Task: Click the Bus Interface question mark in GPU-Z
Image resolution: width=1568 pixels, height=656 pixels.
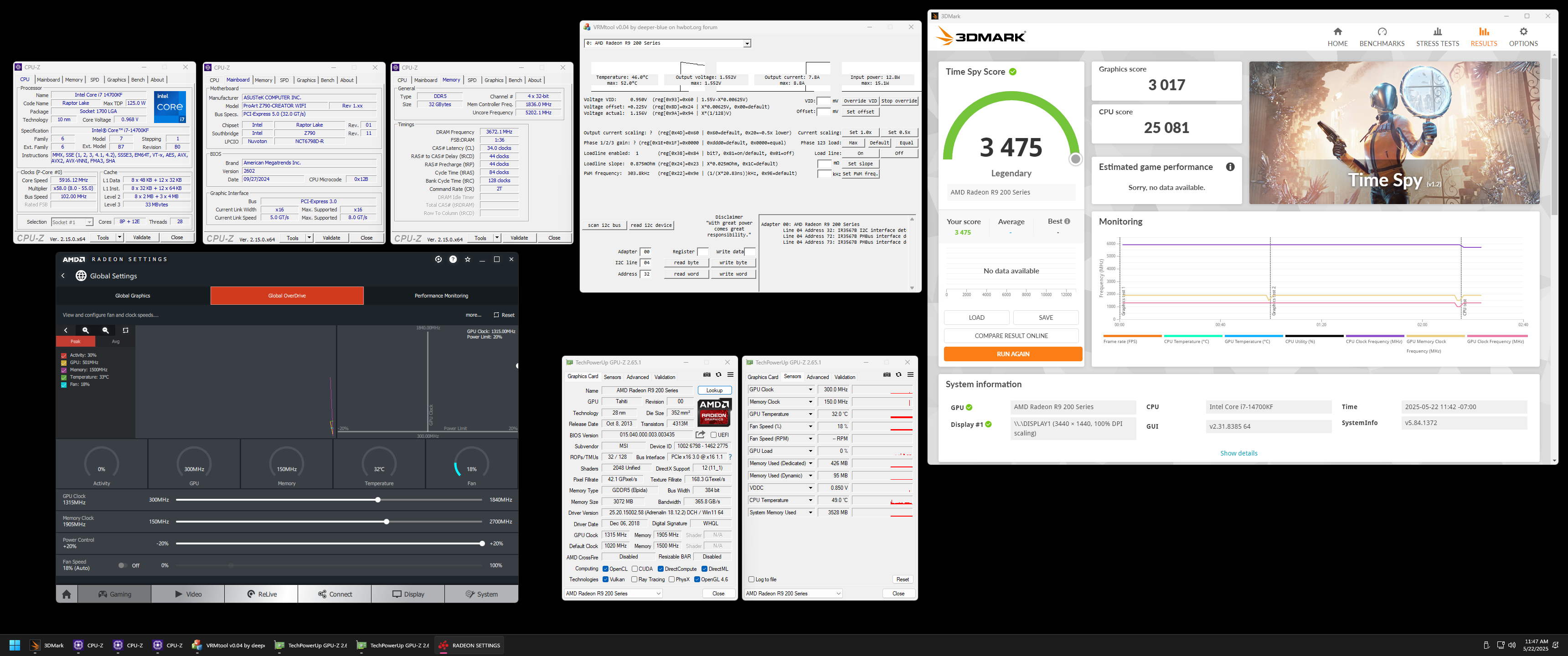Action: pos(730,457)
